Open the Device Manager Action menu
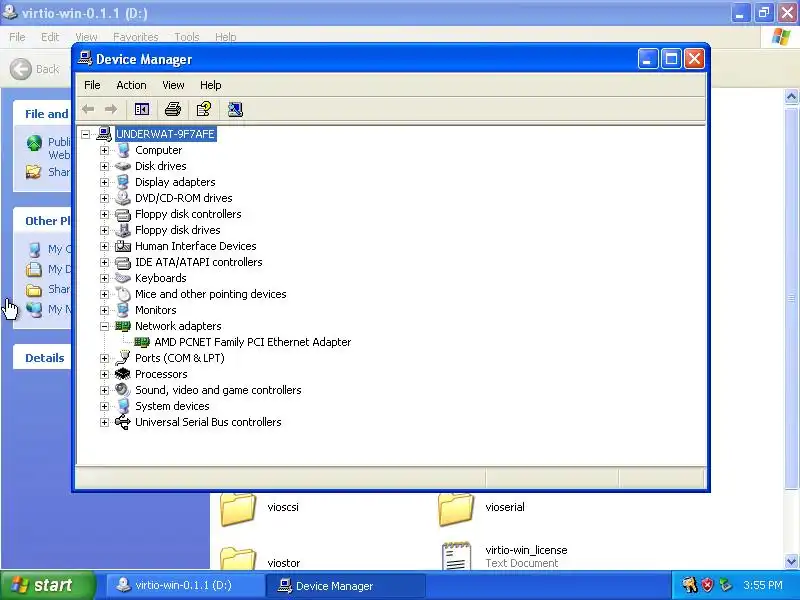 click(x=131, y=85)
